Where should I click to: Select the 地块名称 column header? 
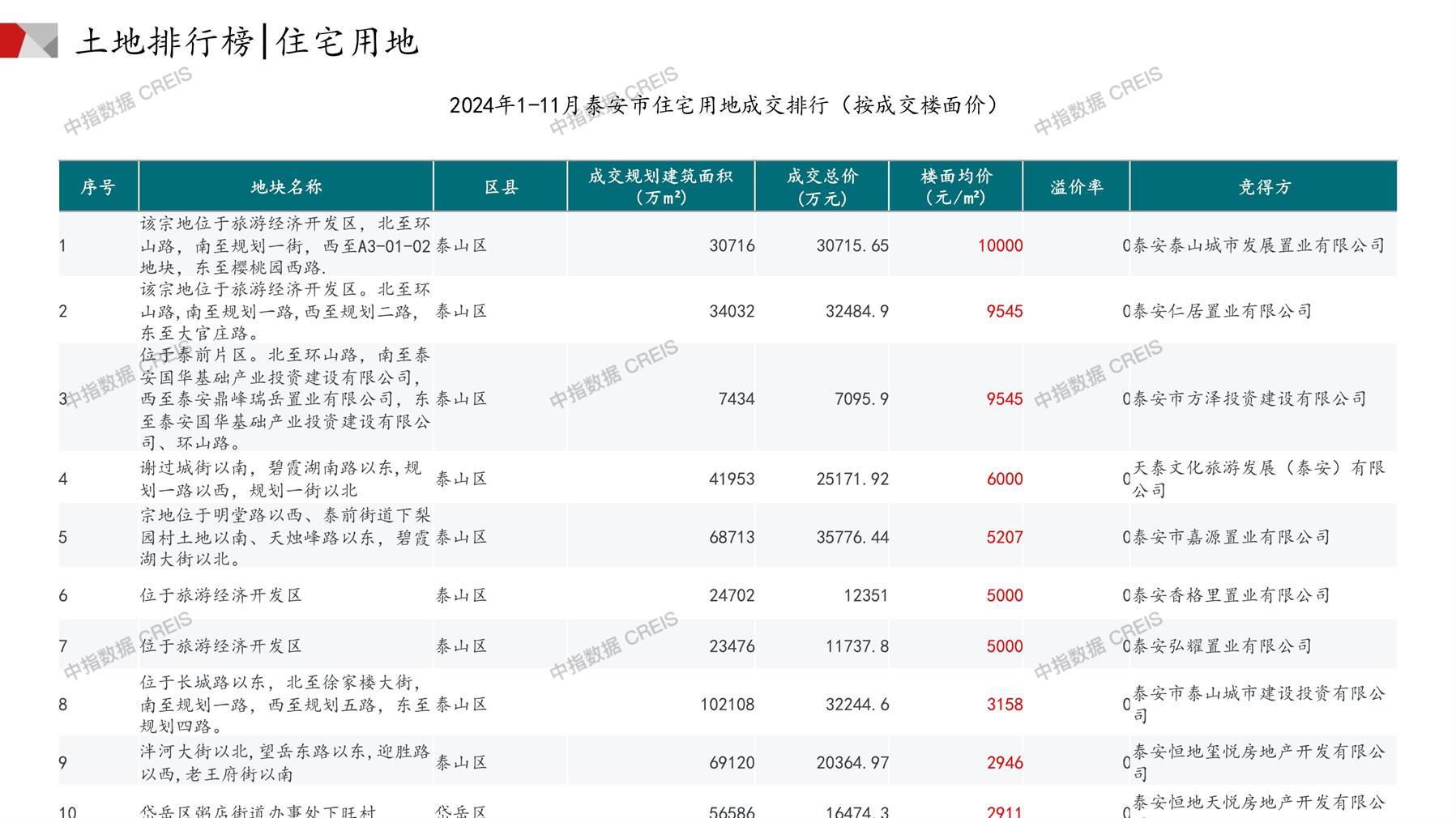286,187
